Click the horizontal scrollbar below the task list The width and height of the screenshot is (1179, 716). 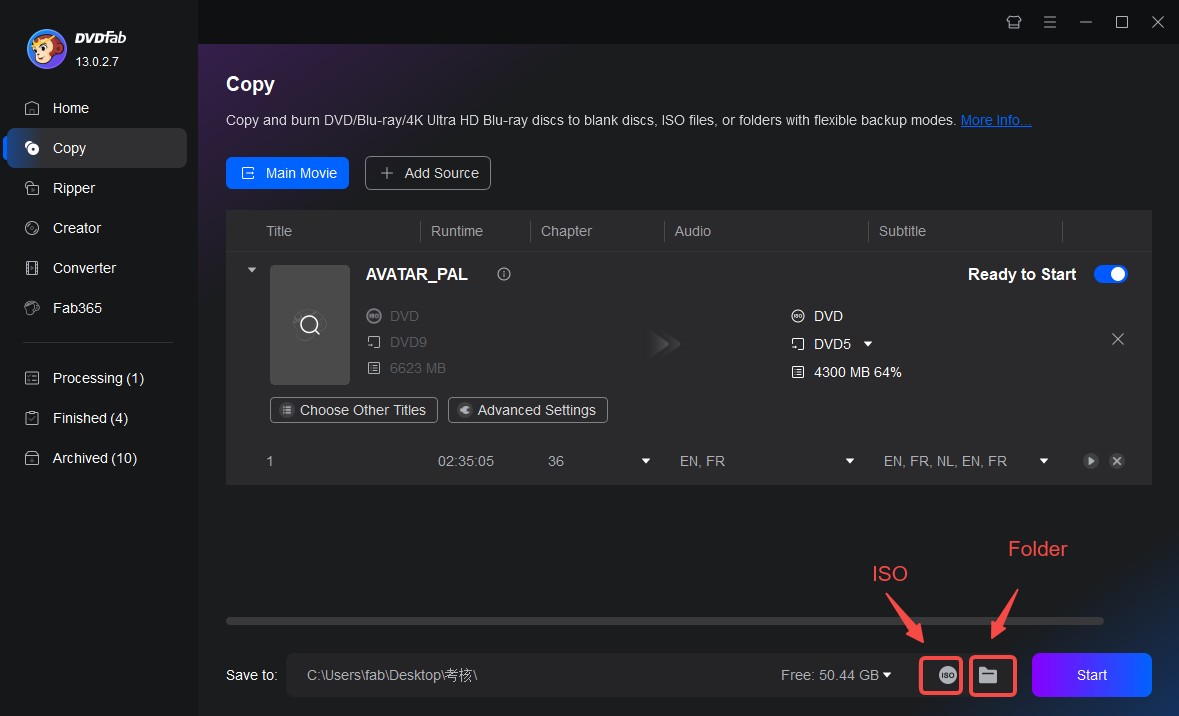click(664, 621)
